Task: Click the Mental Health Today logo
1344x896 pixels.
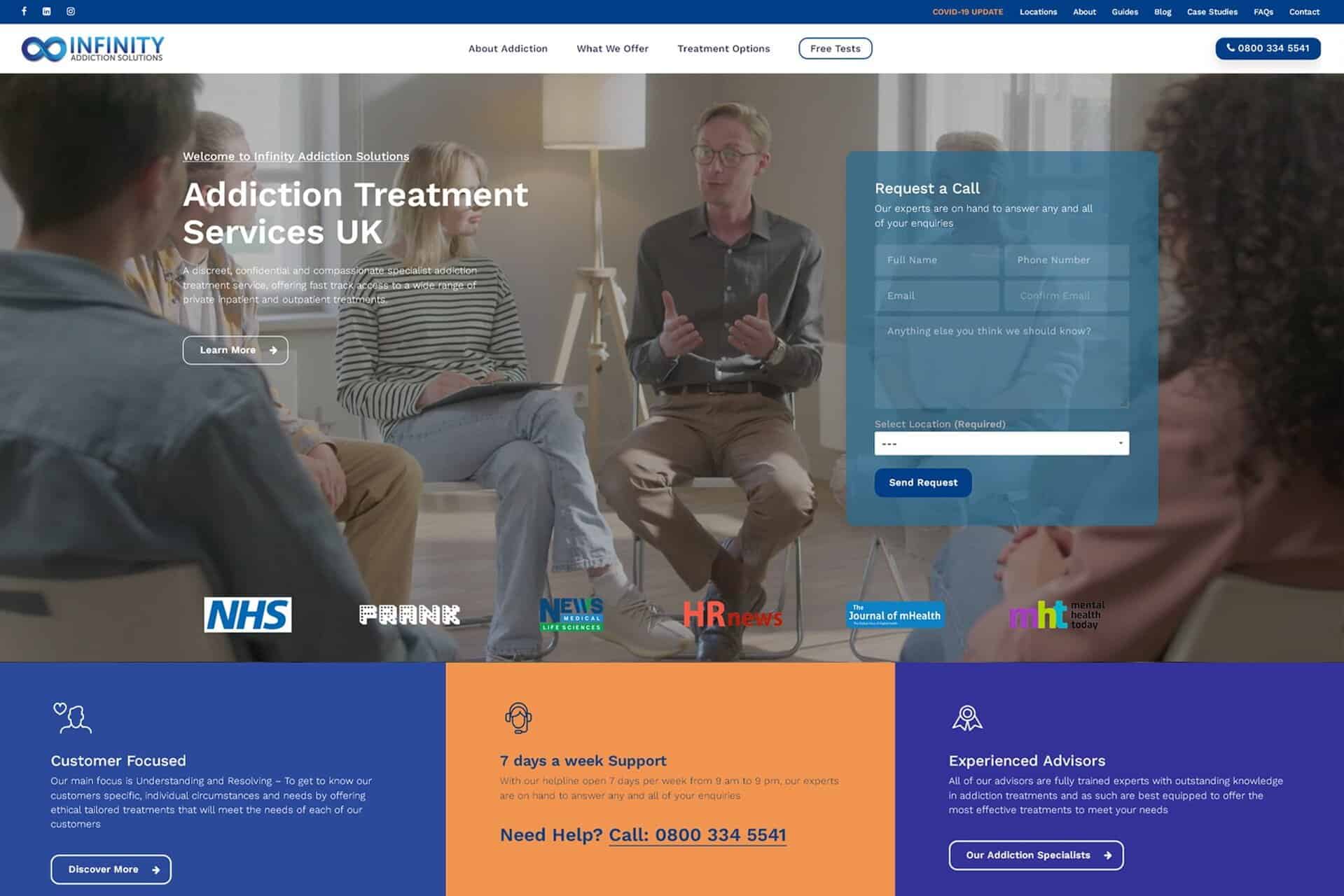Action: (1056, 615)
